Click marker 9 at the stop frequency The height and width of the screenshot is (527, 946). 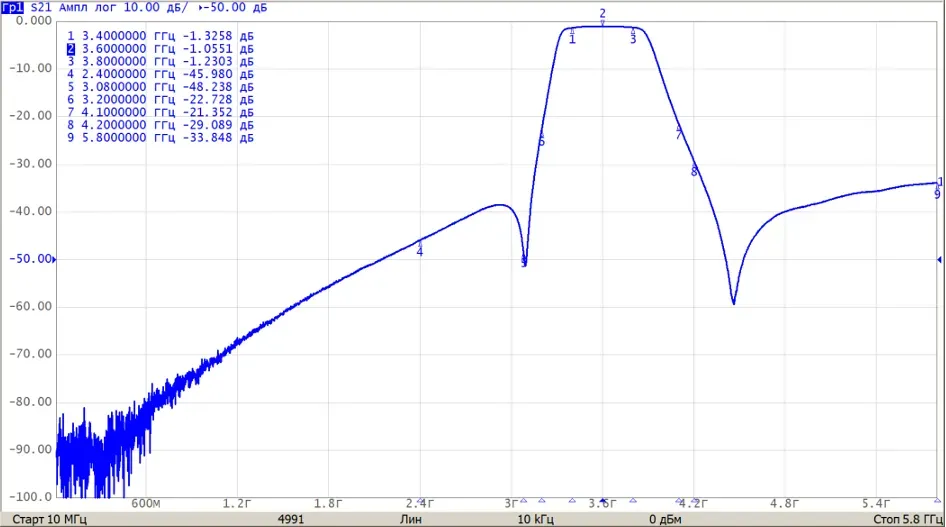pyautogui.click(x=937, y=192)
